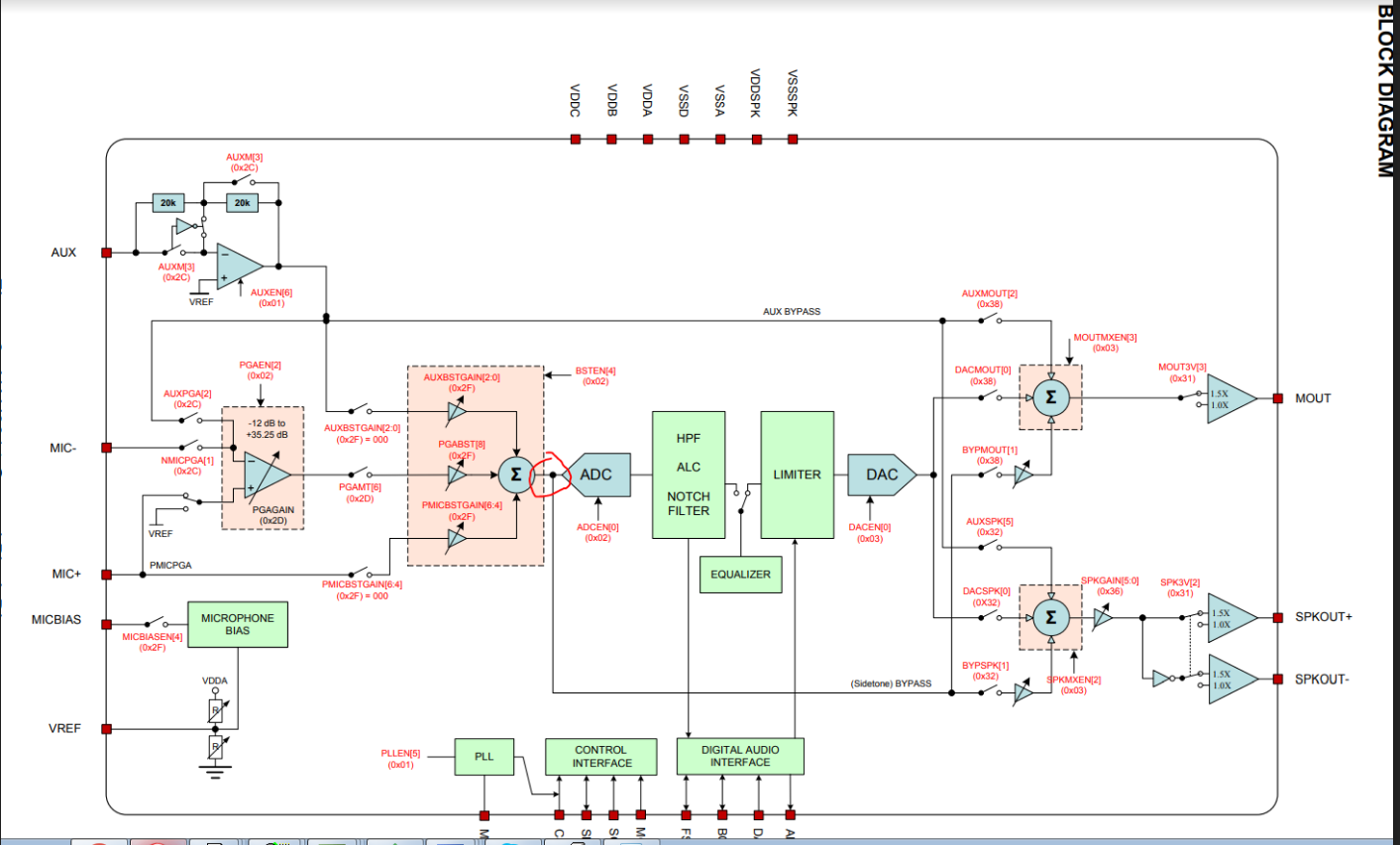
Task: Click the MIC+ input pin marker
Action: pyautogui.click(x=107, y=574)
